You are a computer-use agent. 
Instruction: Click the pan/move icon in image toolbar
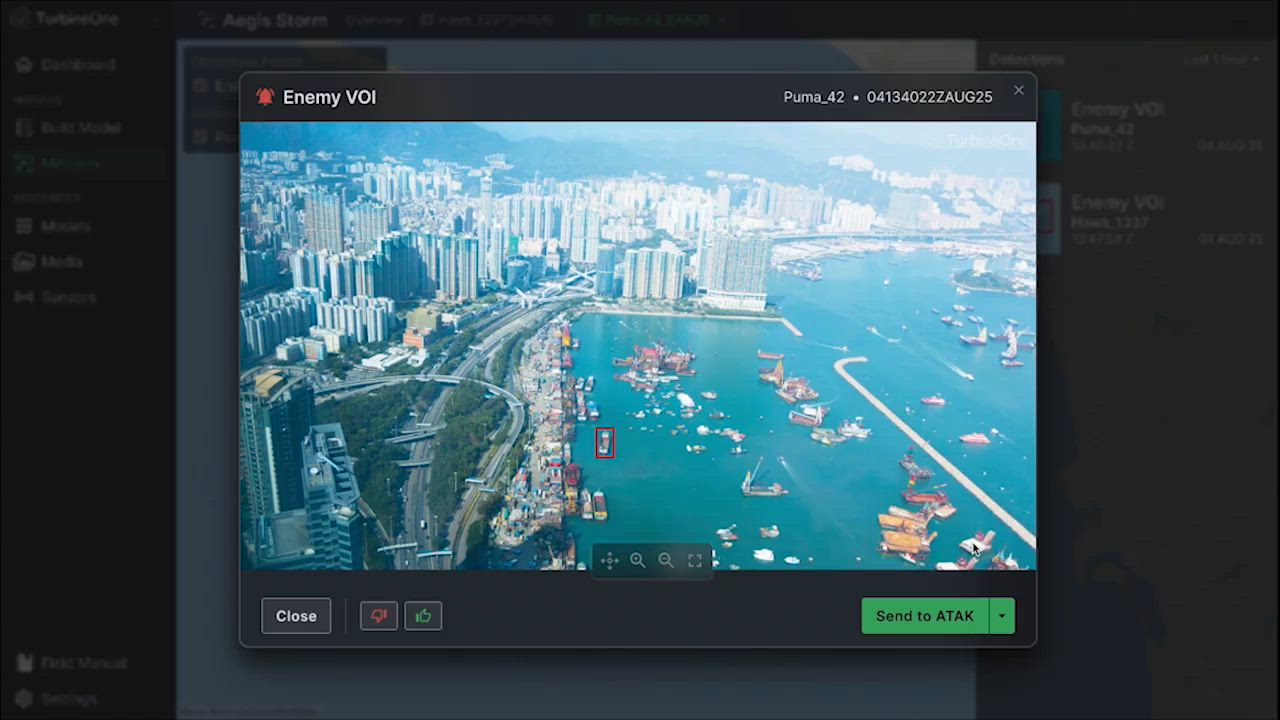pos(609,561)
